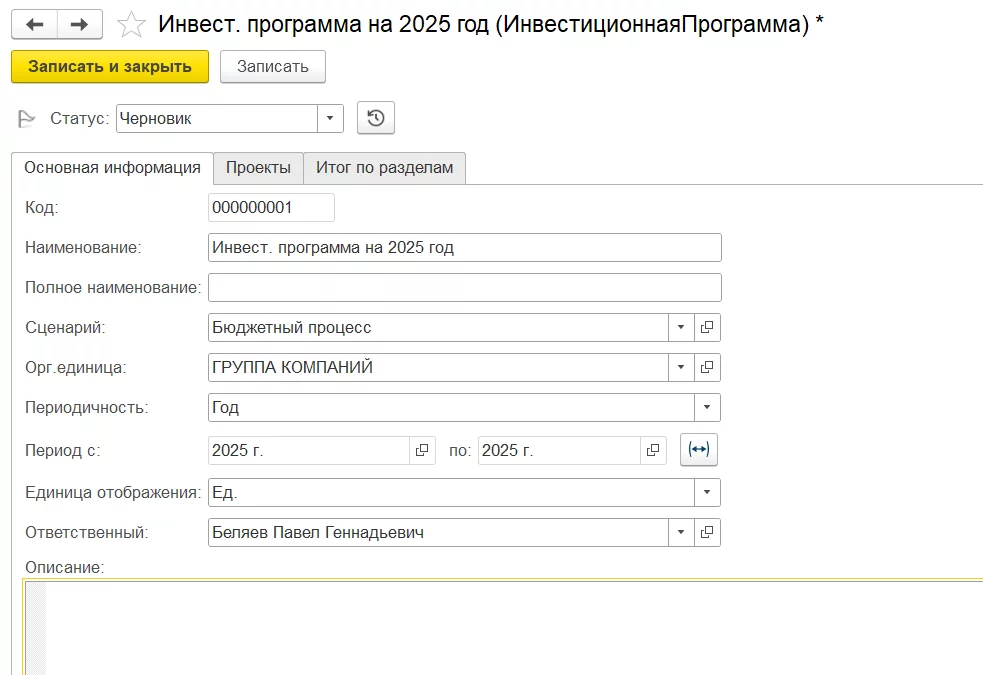Image resolution: width=983 pixels, height=675 pixels.
Task: Open the date picker for Период с
Action: click(424, 450)
